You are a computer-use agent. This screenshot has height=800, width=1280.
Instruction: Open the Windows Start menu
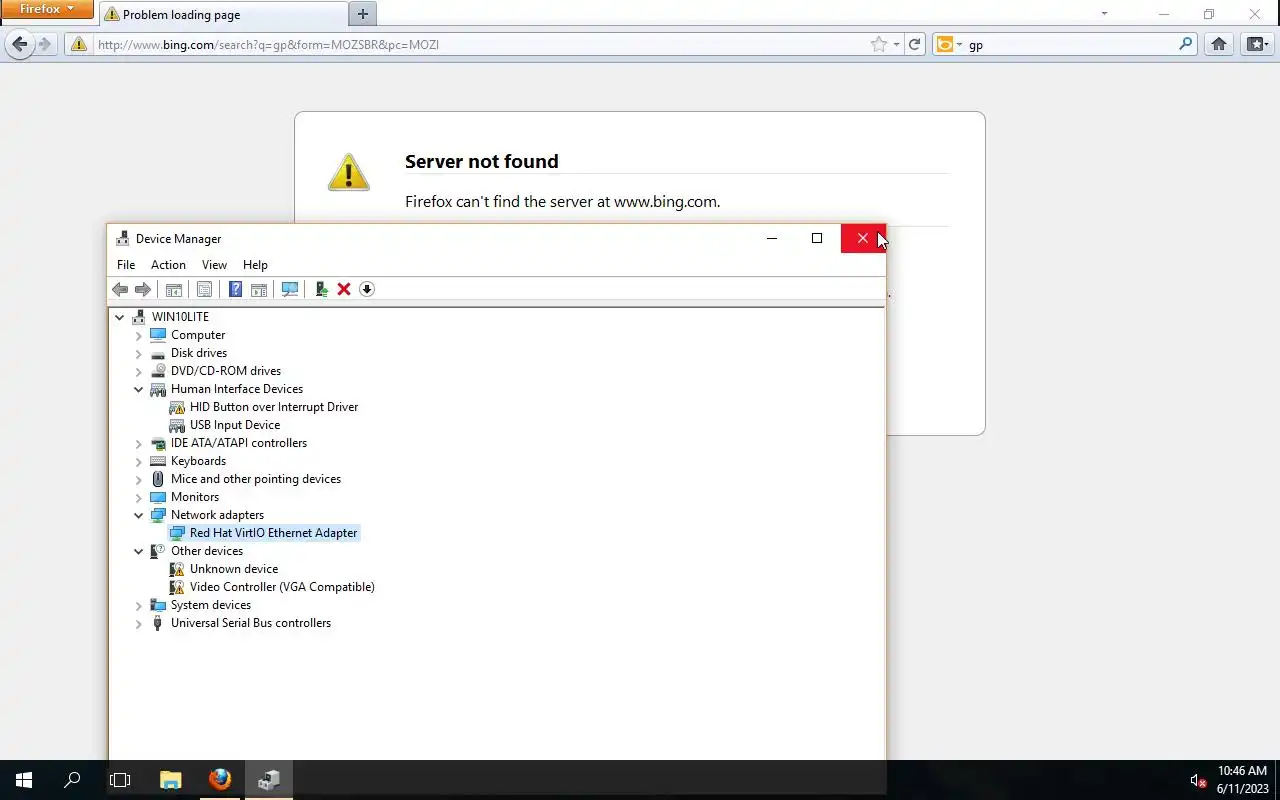pos(24,780)
